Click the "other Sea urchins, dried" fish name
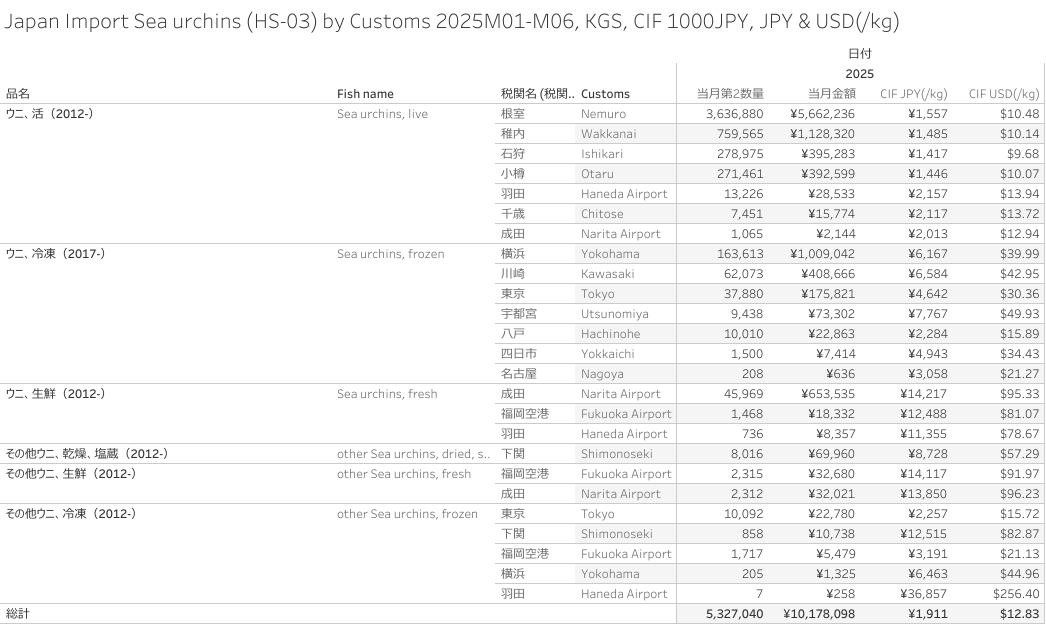 (x=414, y=454)
